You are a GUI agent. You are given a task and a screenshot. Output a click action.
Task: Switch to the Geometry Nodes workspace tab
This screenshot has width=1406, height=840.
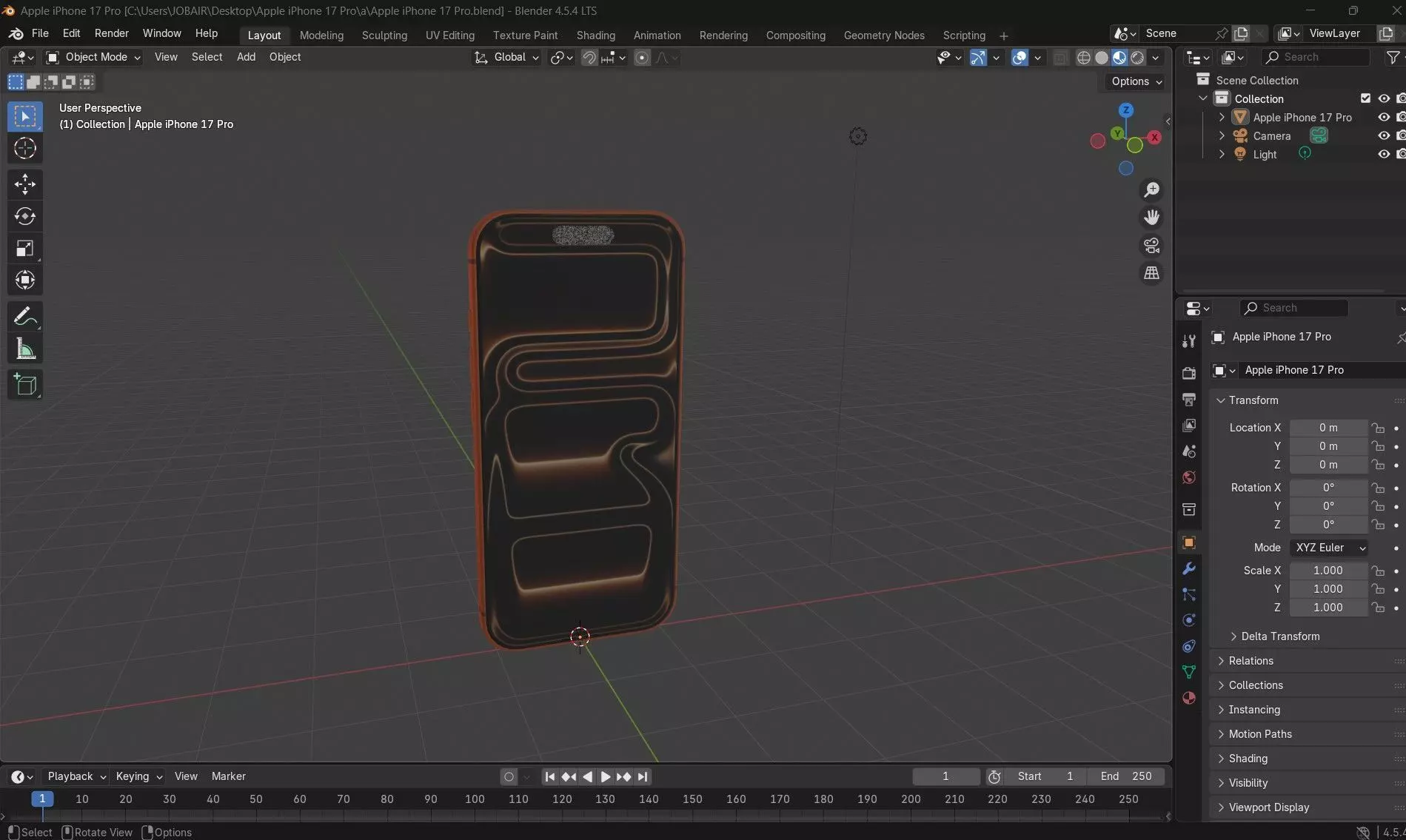pos(884,35)
